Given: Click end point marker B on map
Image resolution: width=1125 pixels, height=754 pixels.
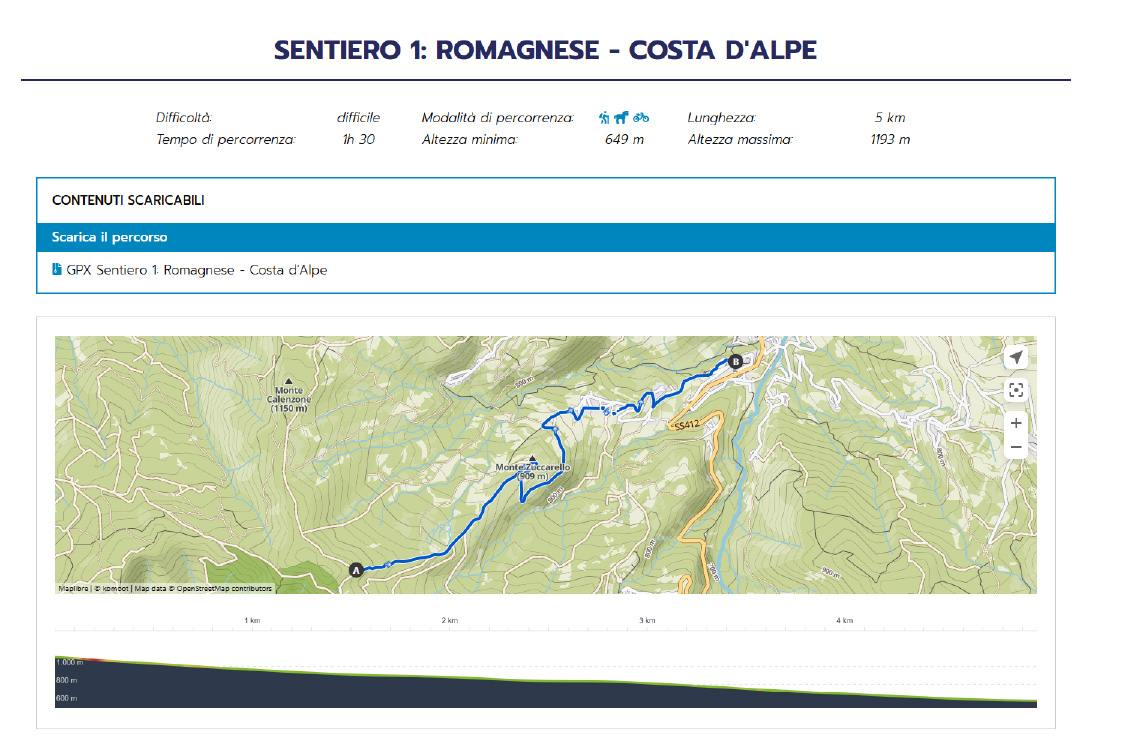Looking at the screenshot, I should 736,362.
